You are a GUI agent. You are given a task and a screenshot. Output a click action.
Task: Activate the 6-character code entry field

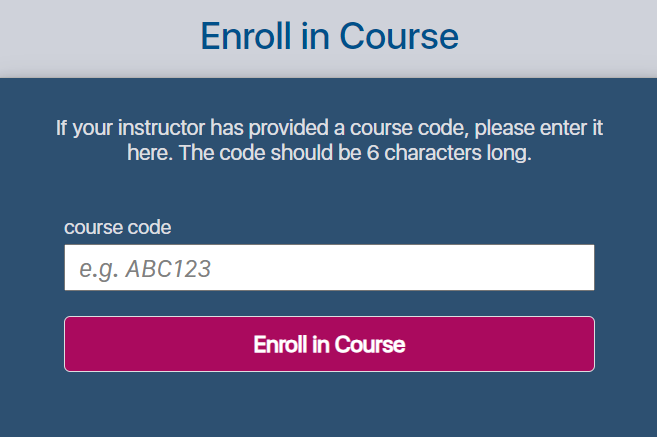pos(329,268)
